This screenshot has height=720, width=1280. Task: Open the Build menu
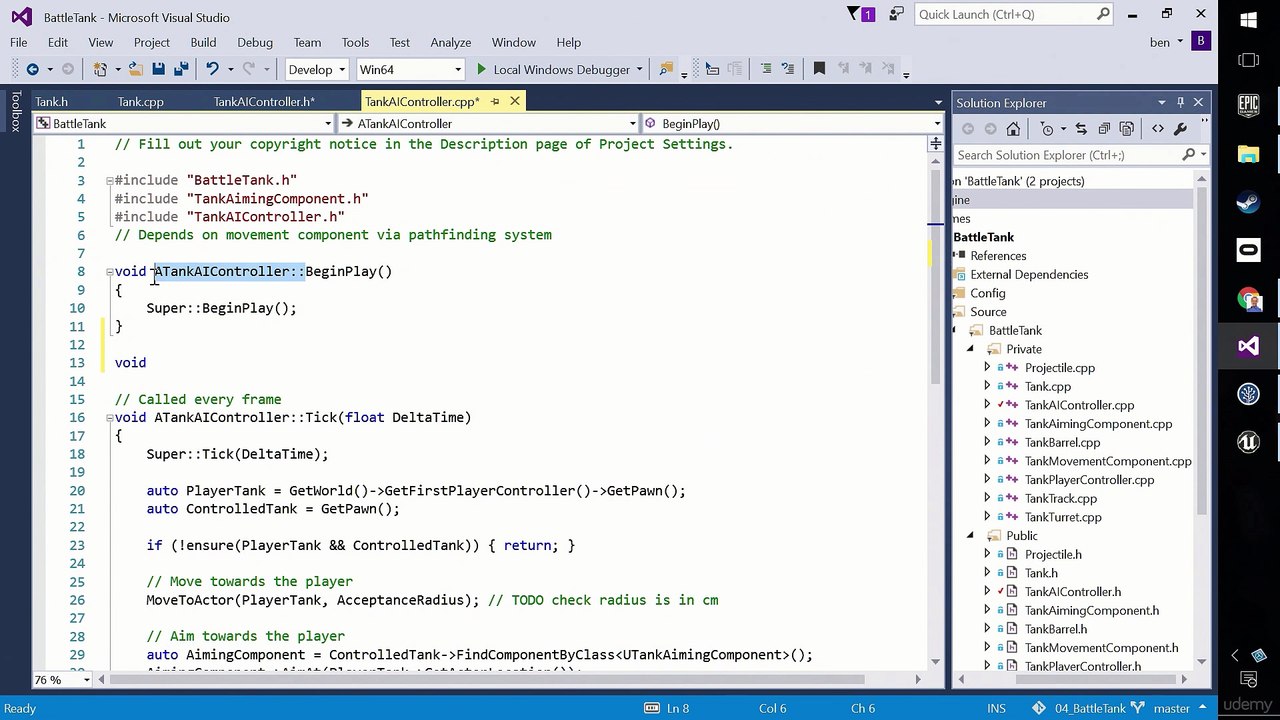coord(203,42)
